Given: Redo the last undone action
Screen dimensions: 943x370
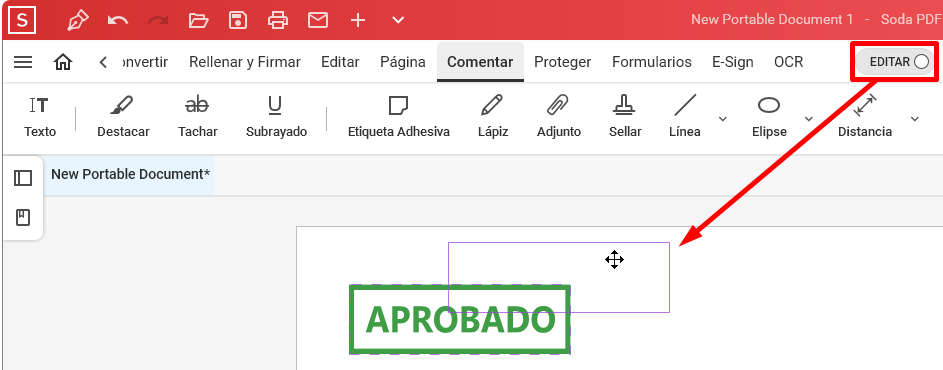Looking at the screenshot, I should [158, 20].
